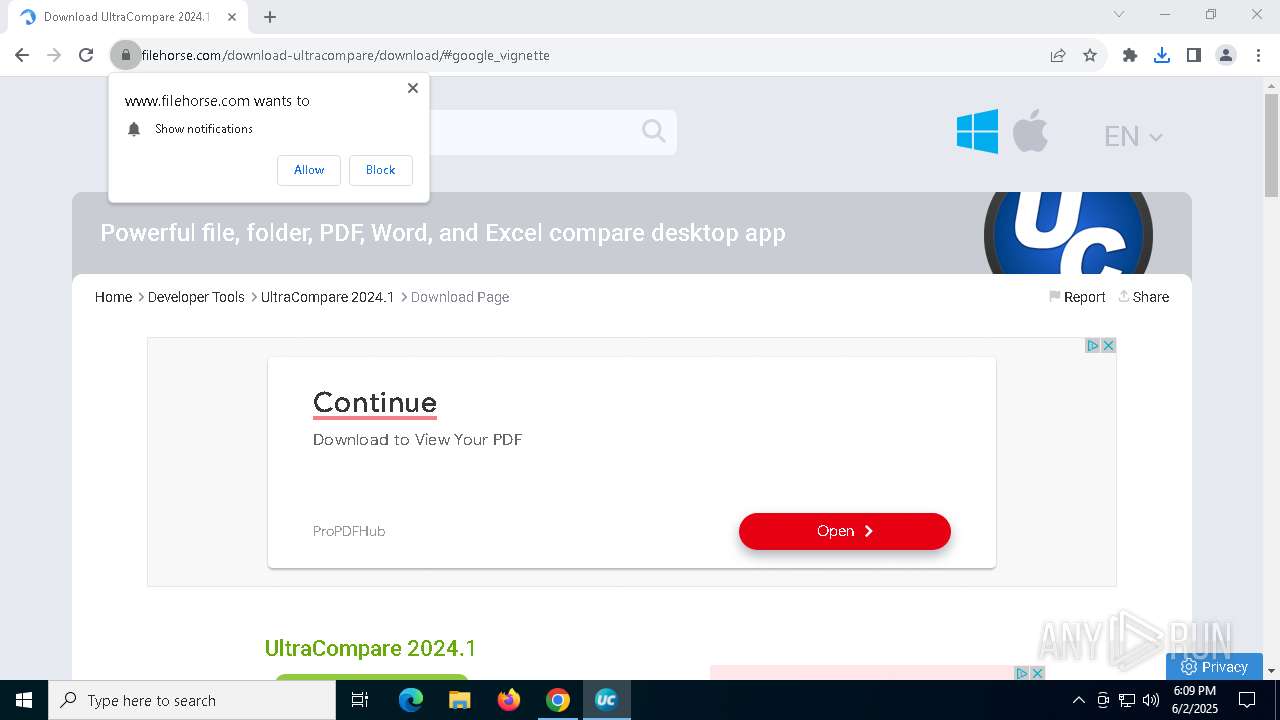This screenshot has width=1280, height=720.
Task: Open a new browser tab
Action: [x=270, y=17]
